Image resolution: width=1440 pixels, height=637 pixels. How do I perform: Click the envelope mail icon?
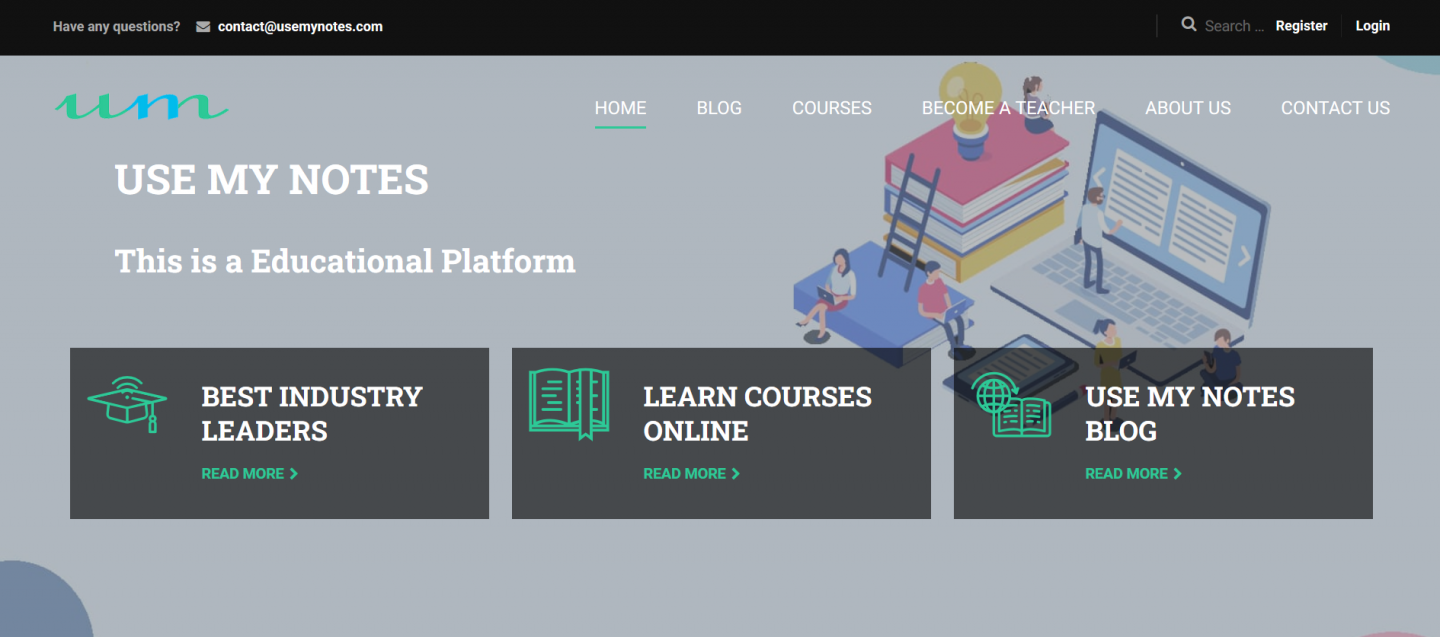(x=203, y=27)
